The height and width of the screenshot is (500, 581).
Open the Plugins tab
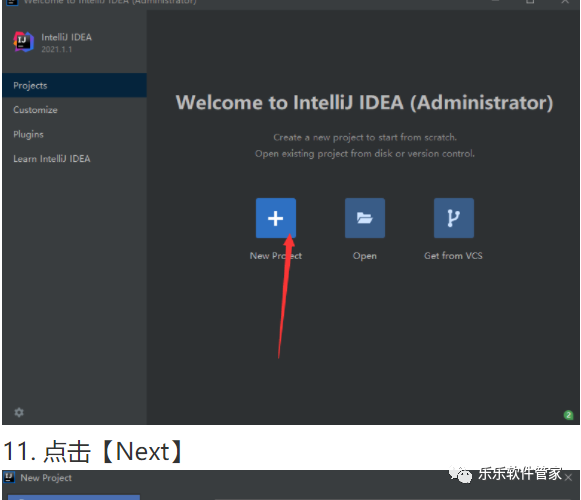(74, 134)
